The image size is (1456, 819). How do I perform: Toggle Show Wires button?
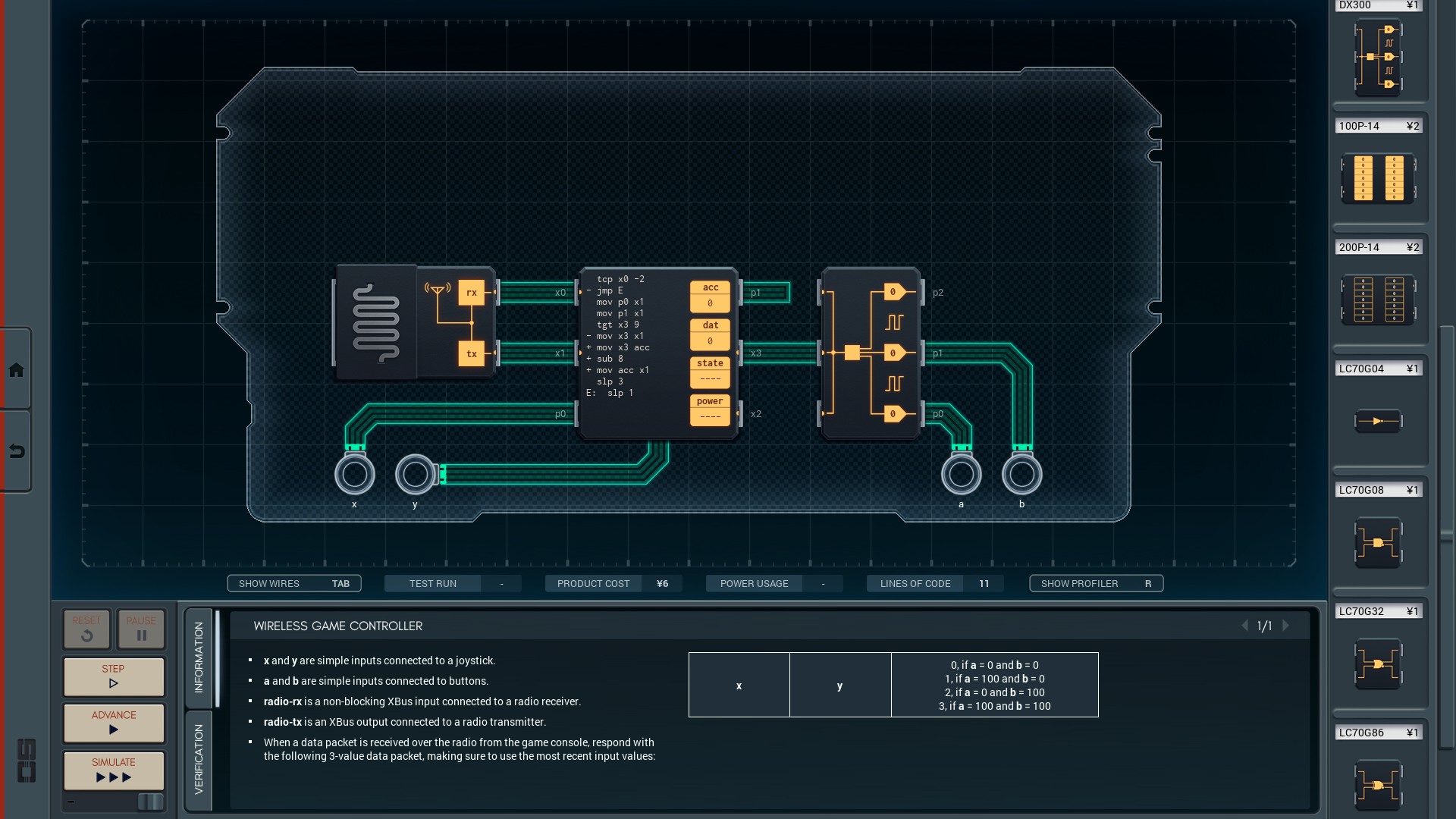294,583
